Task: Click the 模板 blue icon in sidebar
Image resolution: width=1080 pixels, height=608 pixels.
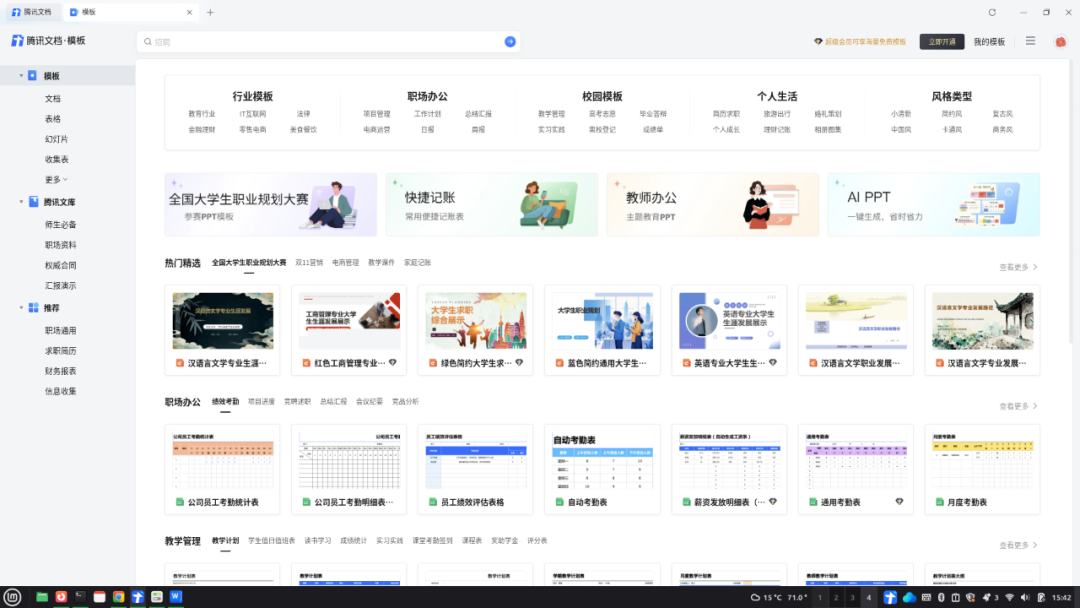Action: [x=32, y=76]
